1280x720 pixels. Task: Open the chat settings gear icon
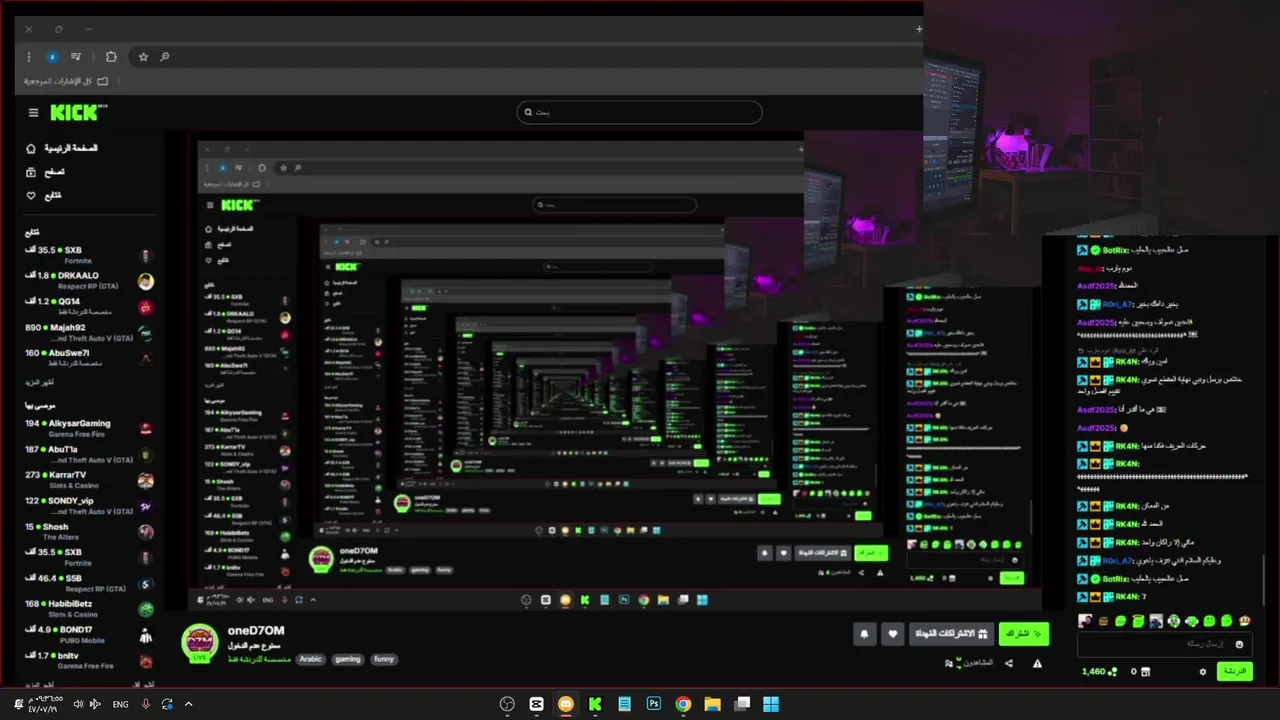click(x=1203, y=672)
